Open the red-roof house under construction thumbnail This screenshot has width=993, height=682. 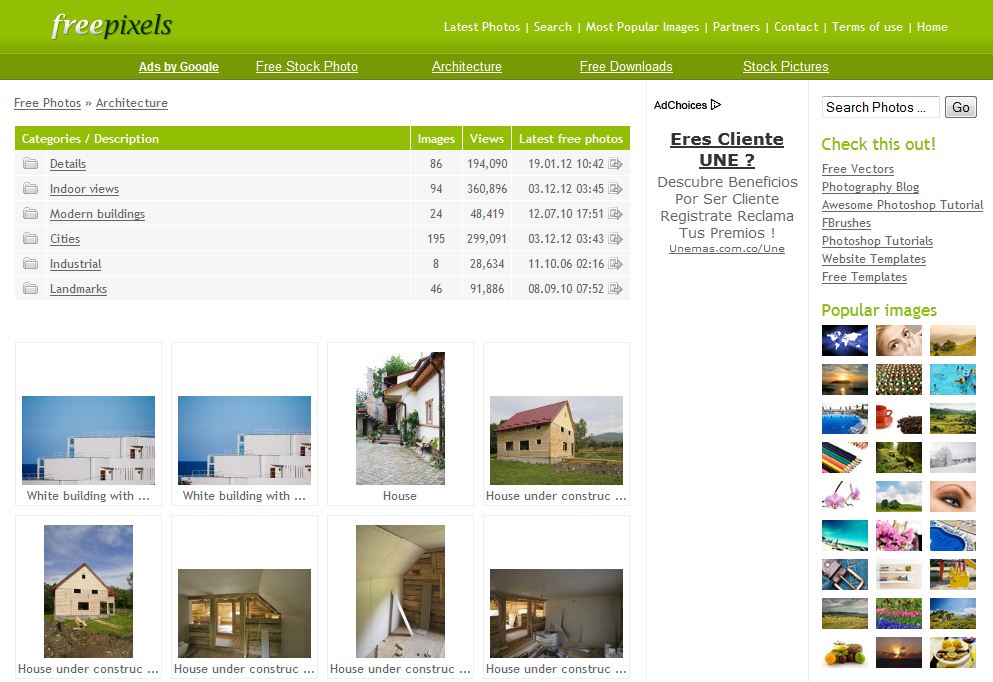click(x=556, y=440)
